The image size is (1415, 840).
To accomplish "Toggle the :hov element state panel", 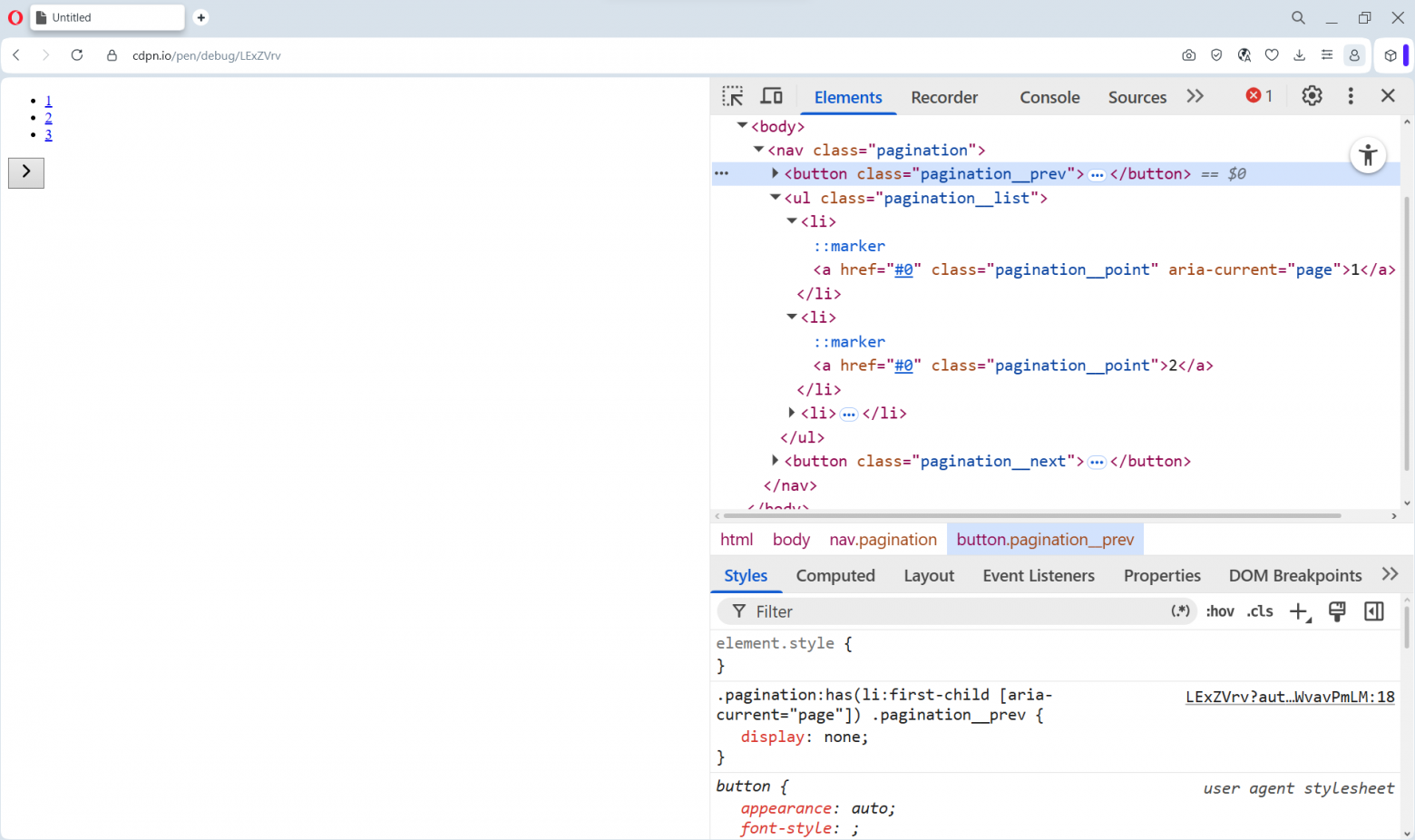I will click(1220, 611).
